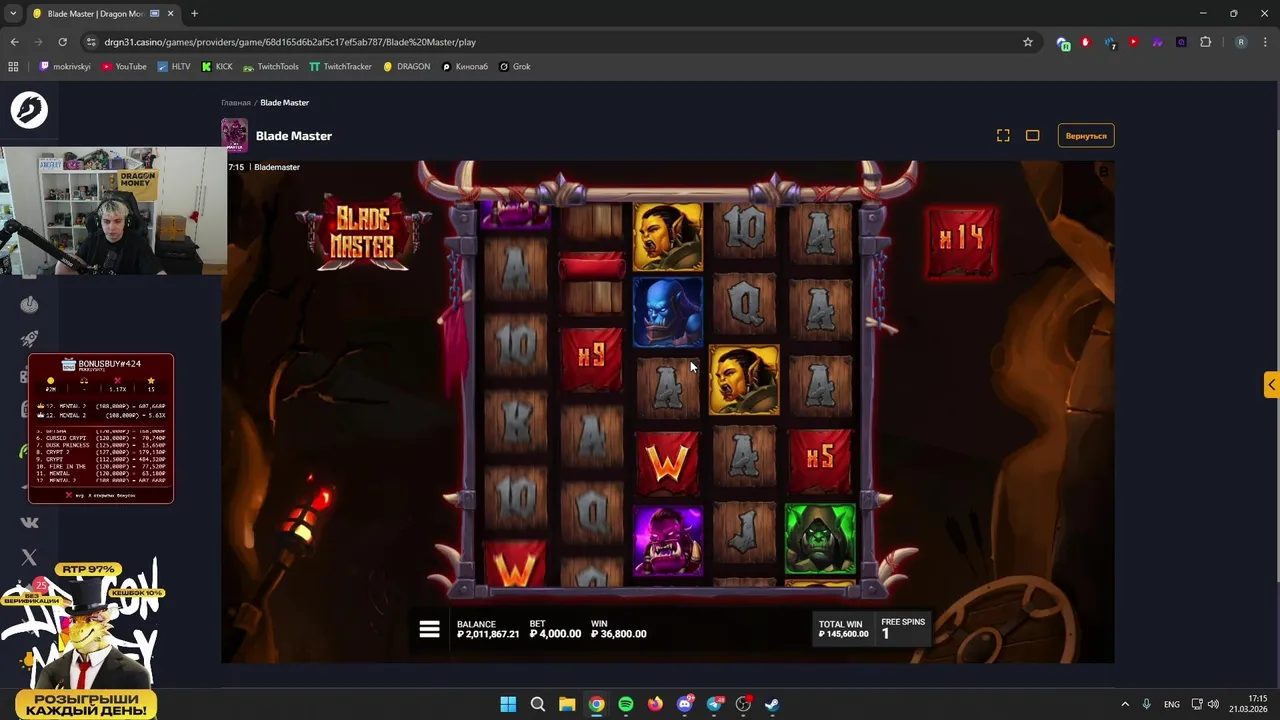
Task: View site information icon in address bar
Action: (91, 42)
